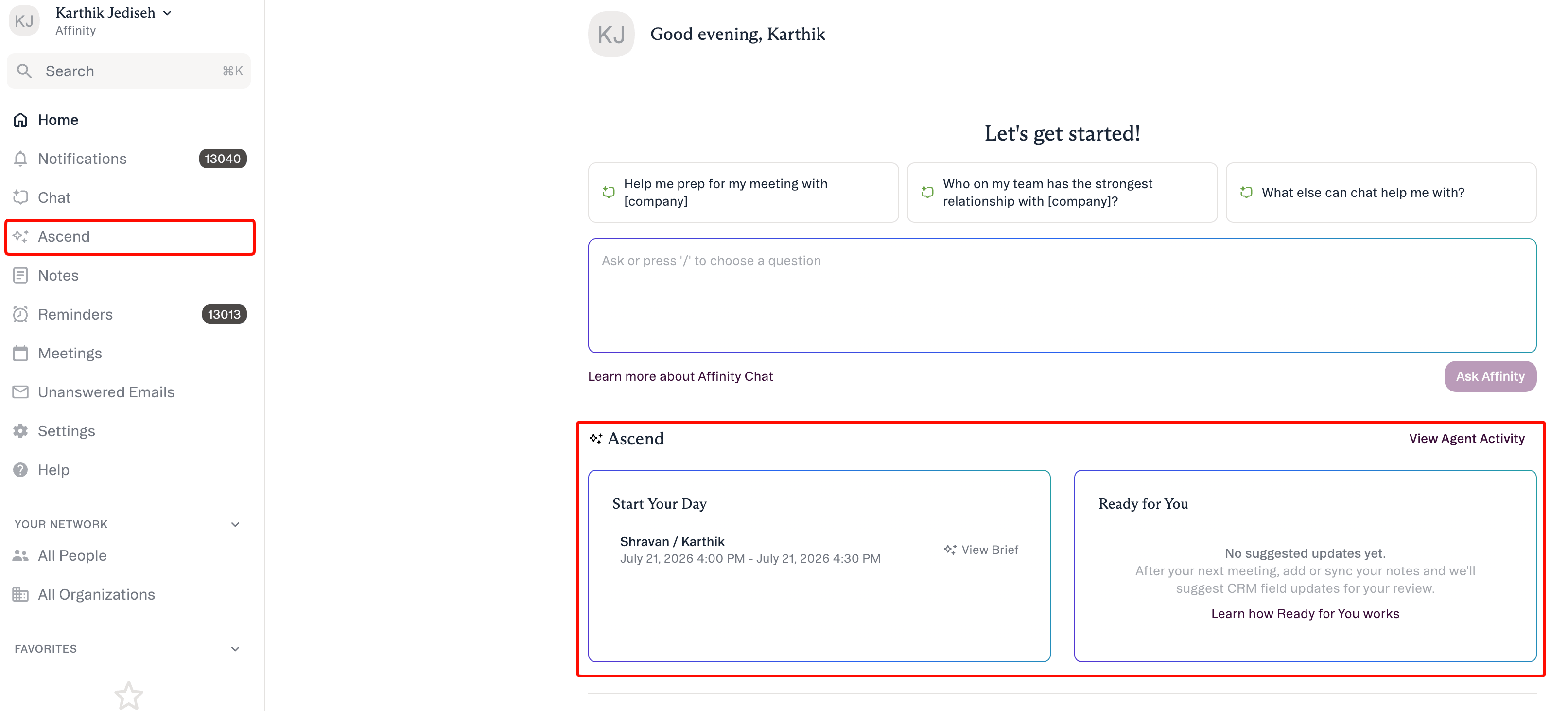
Task: Click the Chat icon in the sidebar
Action: [21, 197]
